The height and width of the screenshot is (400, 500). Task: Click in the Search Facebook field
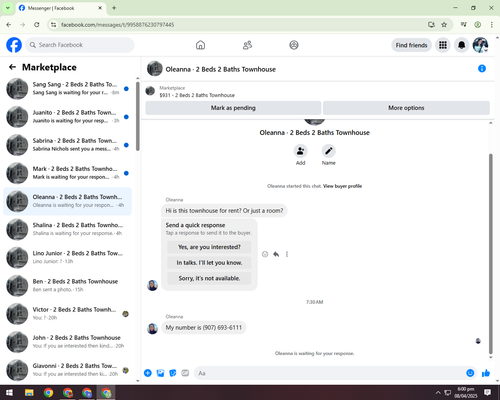[x=80, y=45]
